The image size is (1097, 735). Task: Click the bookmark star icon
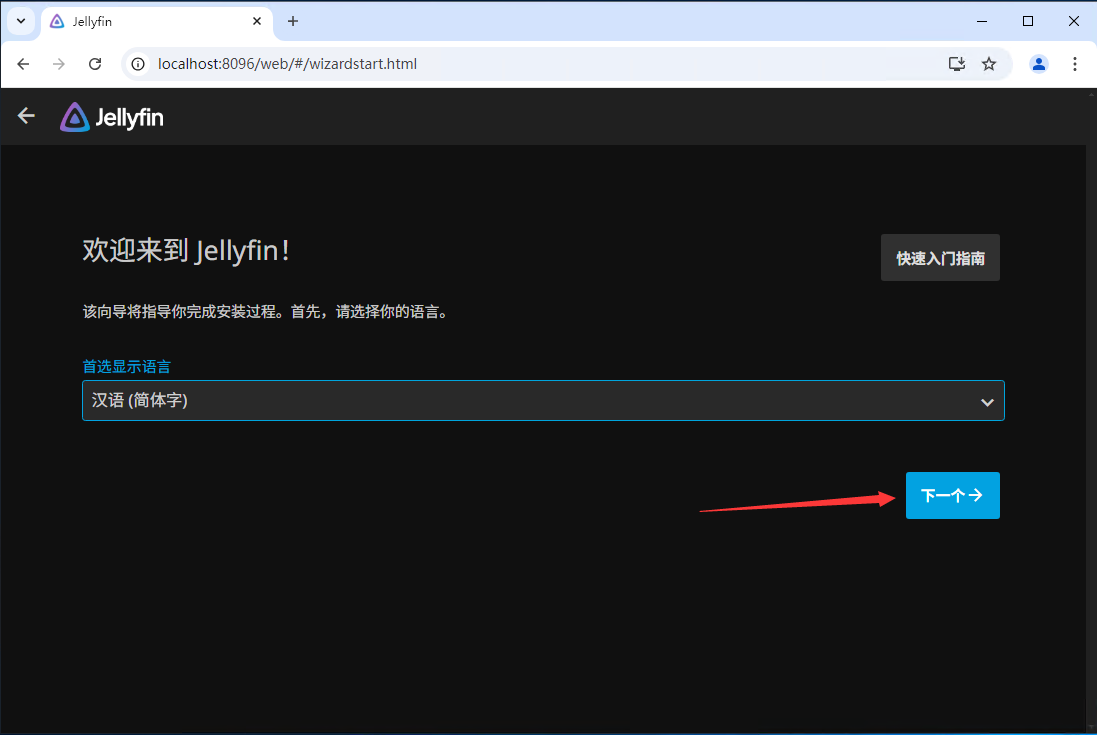[x=989, y=63]
